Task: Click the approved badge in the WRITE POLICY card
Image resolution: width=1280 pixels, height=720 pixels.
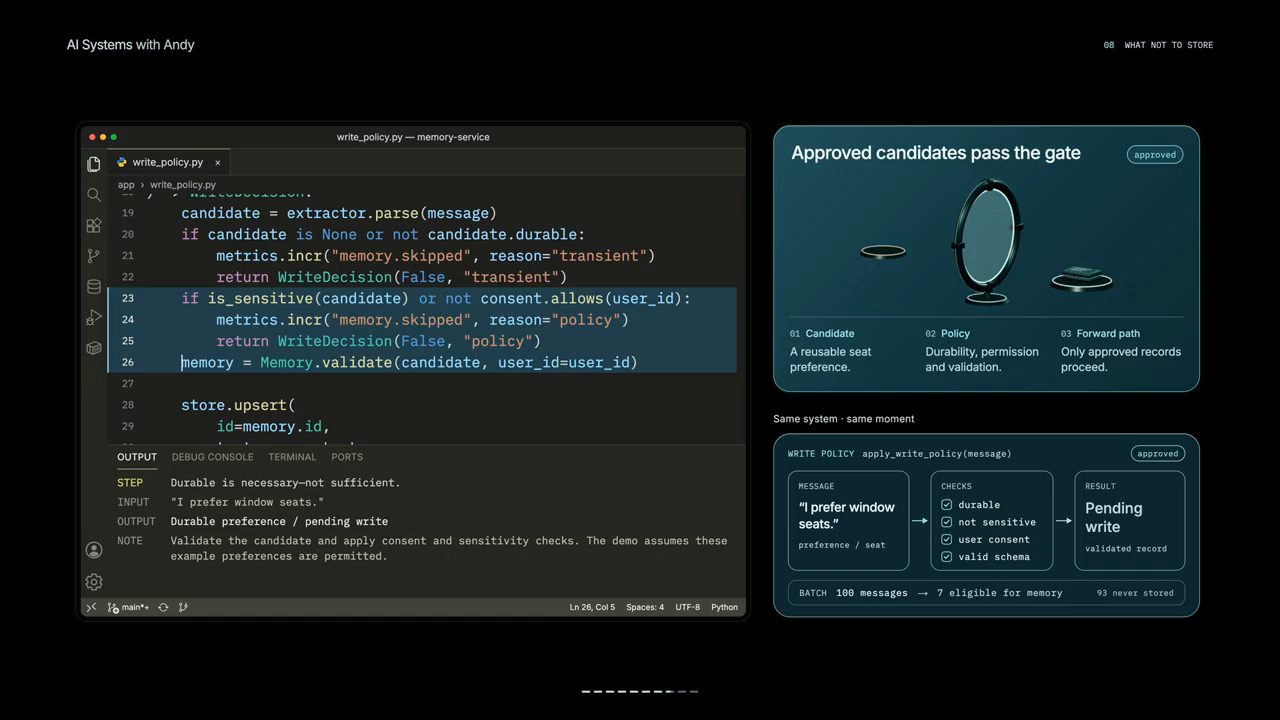Action: pyautogui.click(x=1158, y=454)
